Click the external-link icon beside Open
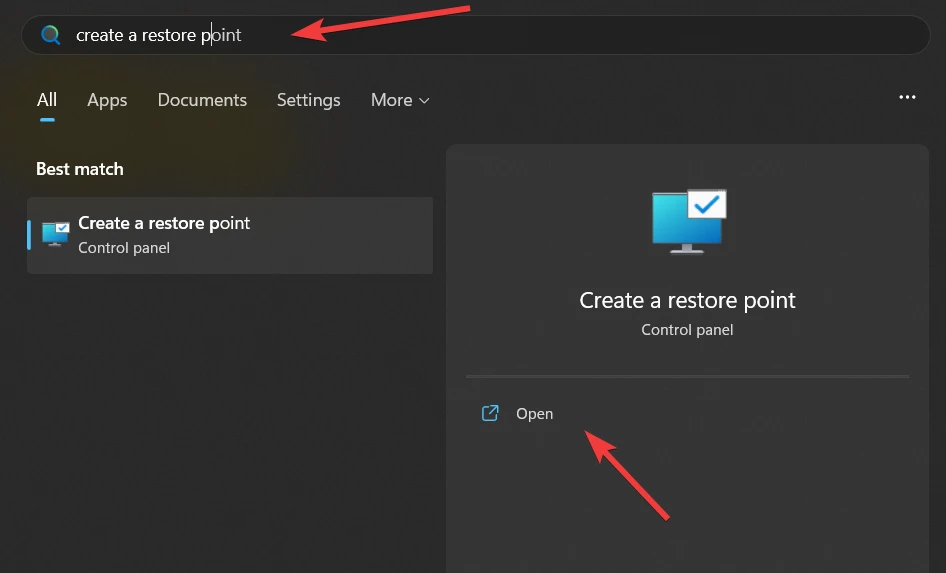 [x=490, y=413]
